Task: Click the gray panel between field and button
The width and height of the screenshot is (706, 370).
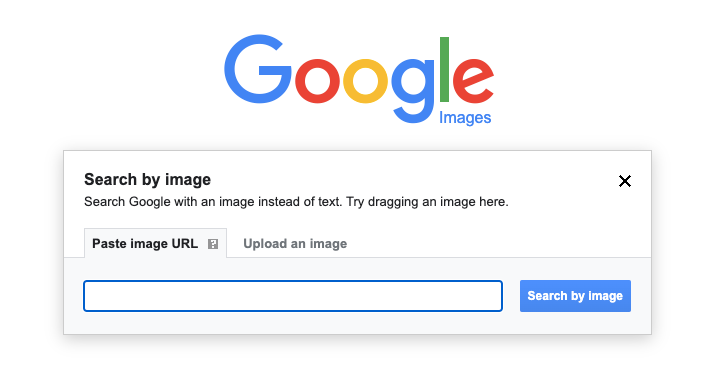Action: [511, 296]
